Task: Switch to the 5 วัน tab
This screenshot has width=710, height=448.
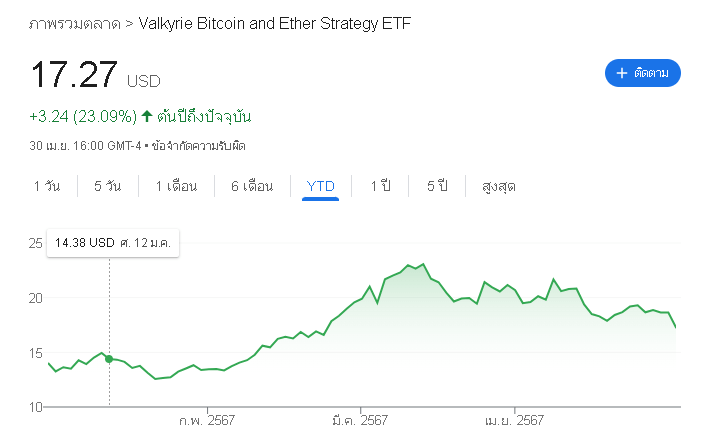Action: tap(108, 186)
